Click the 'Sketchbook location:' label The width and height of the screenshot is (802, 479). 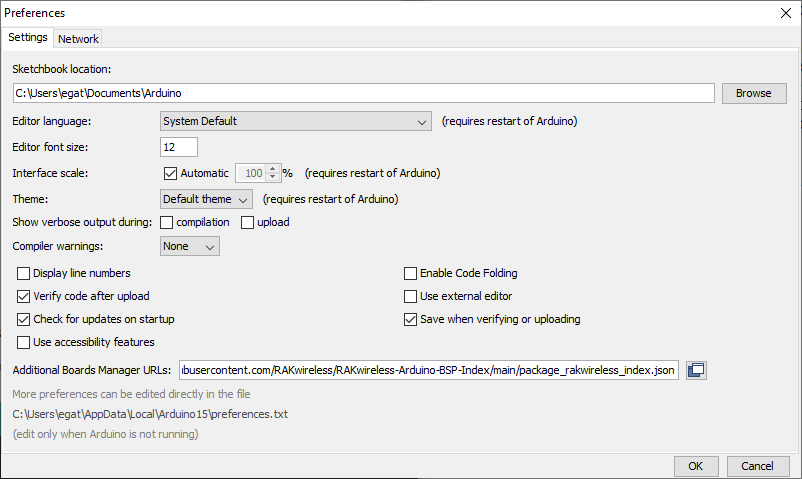tap(62, 69)
